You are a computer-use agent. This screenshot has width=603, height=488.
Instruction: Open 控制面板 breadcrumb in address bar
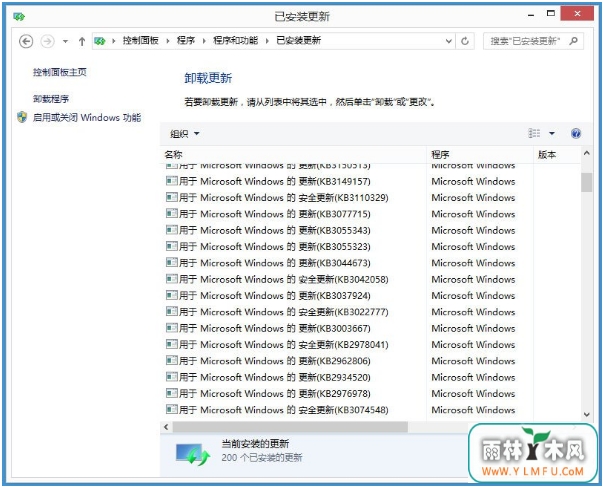pos(141,40)
